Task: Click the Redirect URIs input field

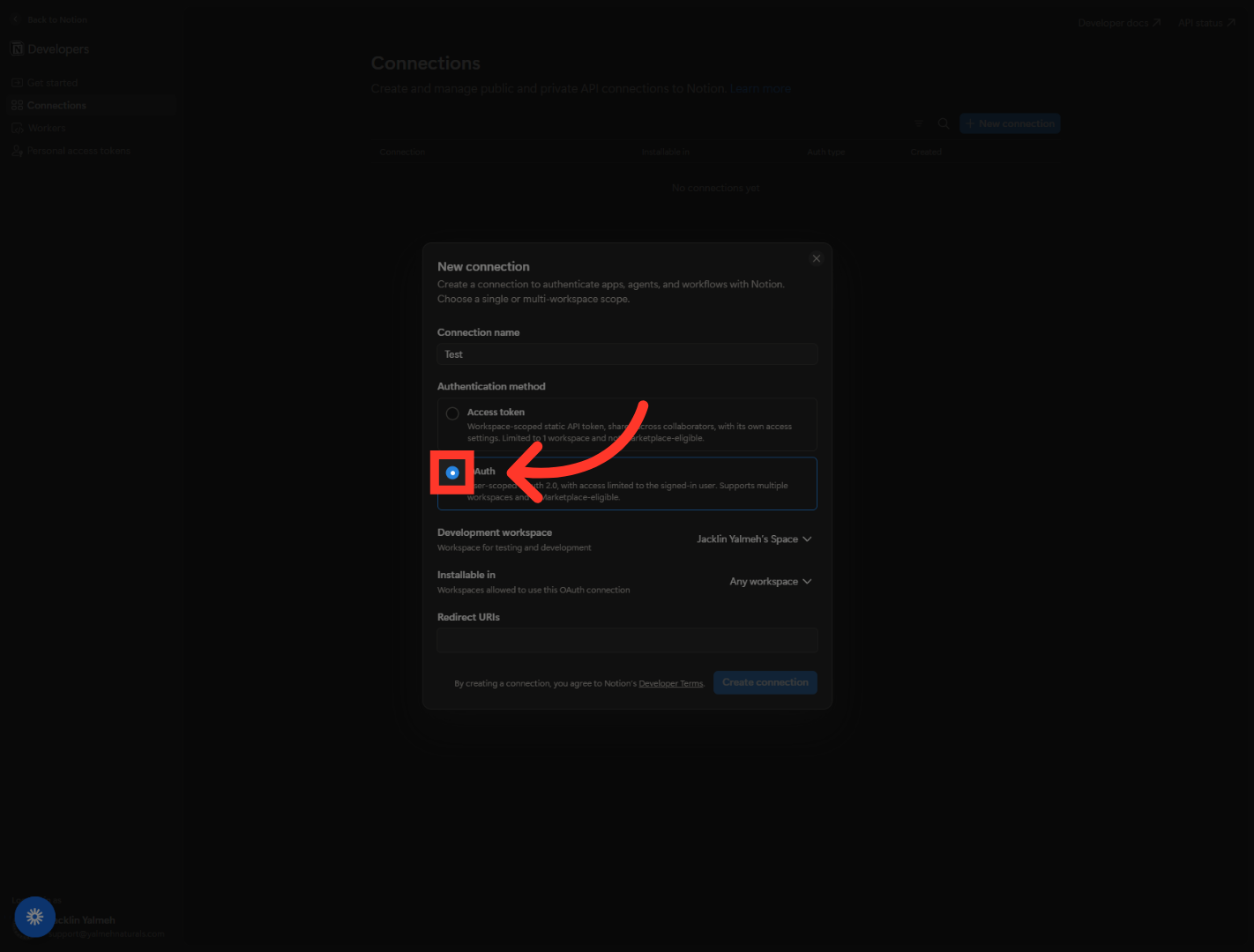Action: pos(627,640)
